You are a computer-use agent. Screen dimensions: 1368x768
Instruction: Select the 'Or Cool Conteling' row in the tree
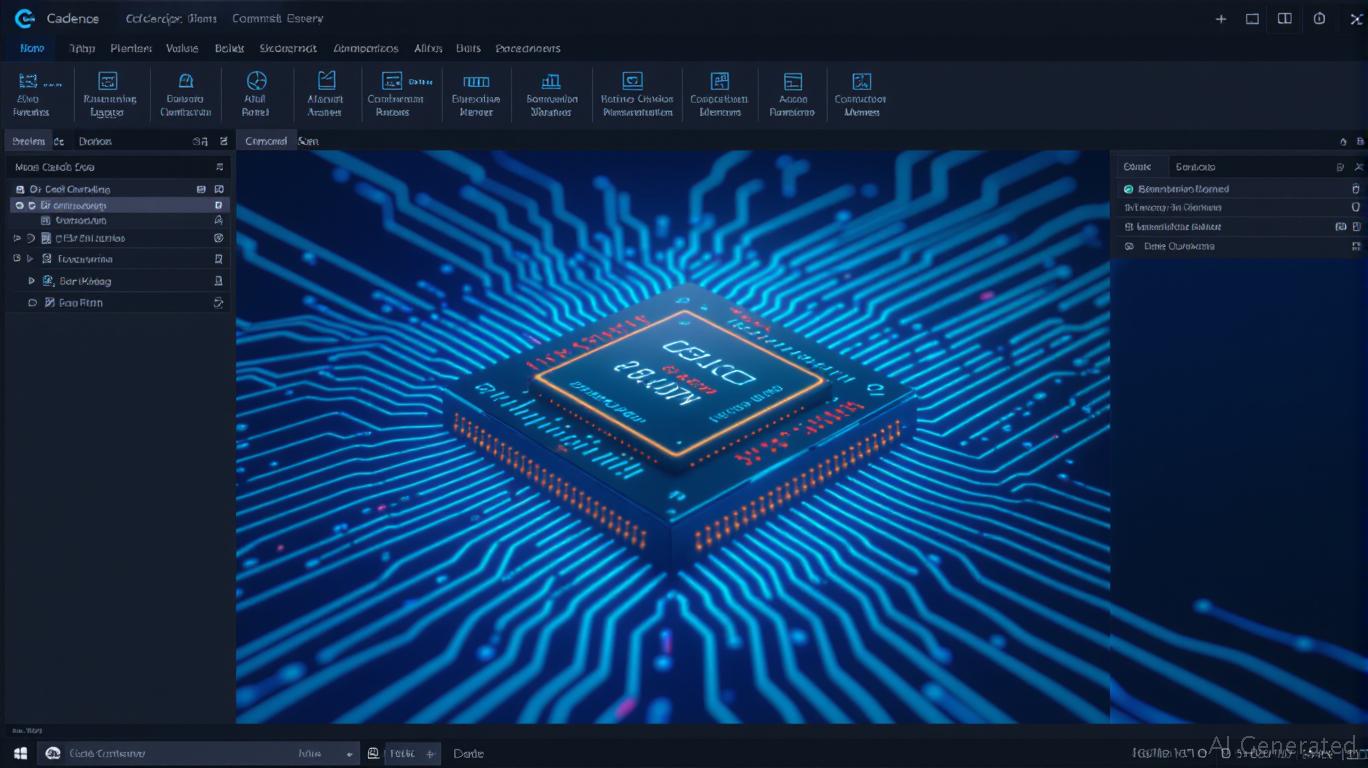click(118, 189)
